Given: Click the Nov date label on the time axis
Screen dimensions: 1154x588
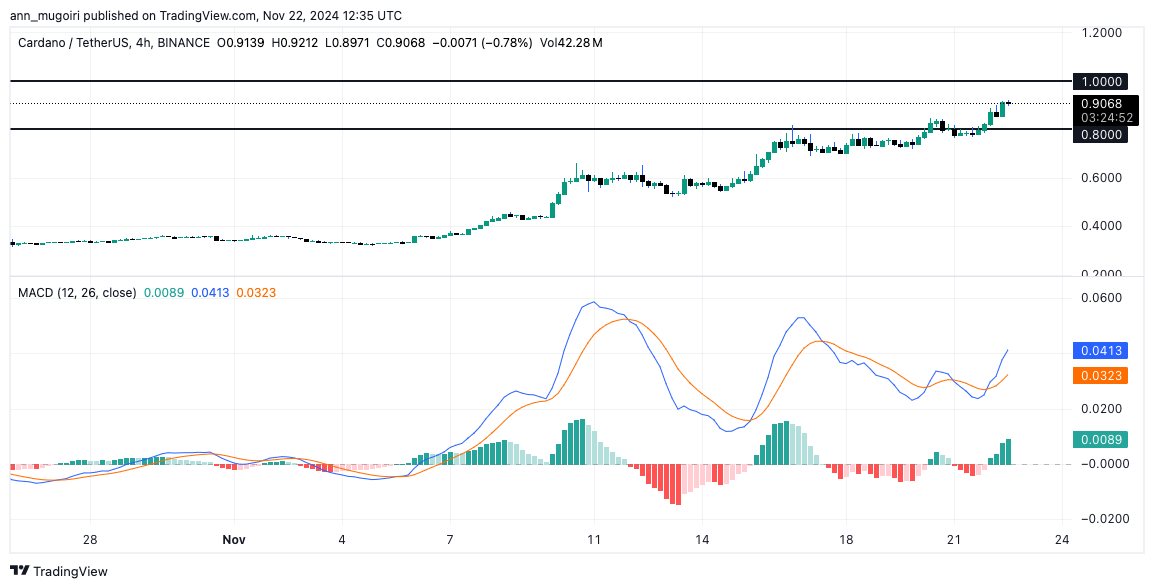Looking at the screenshot, I should tap(233, 539).
